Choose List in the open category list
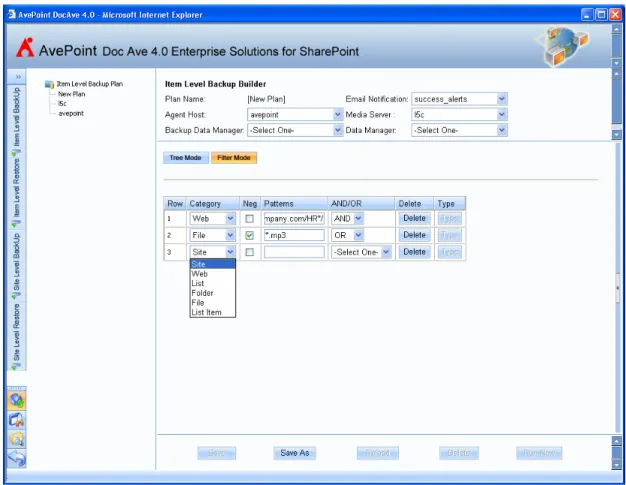626x485 pixels. click(x=213, y=283)
